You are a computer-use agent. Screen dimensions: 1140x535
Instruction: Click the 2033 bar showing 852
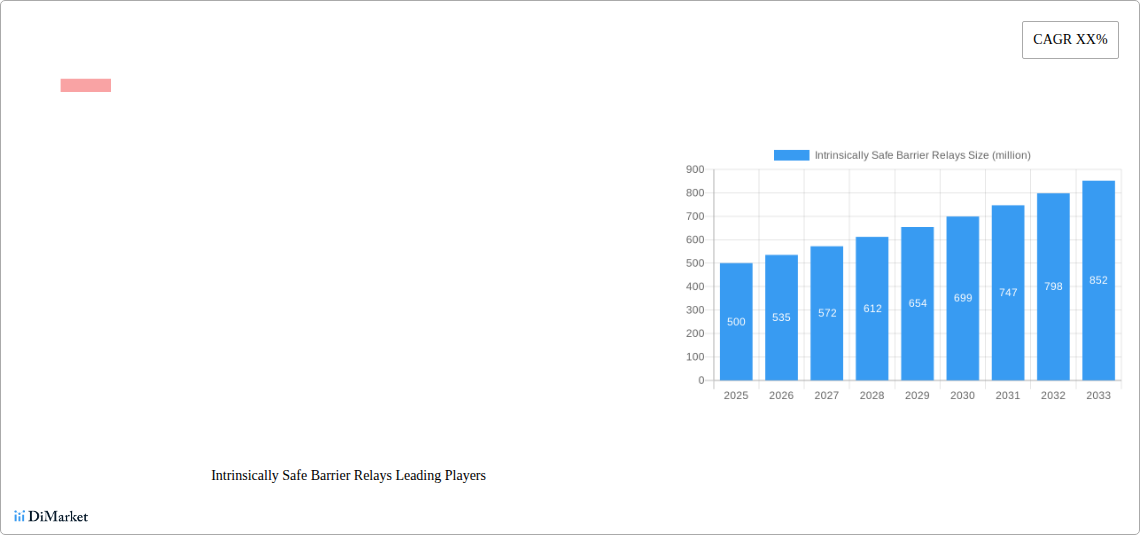pyautogui.click(x=1098, y=281)
